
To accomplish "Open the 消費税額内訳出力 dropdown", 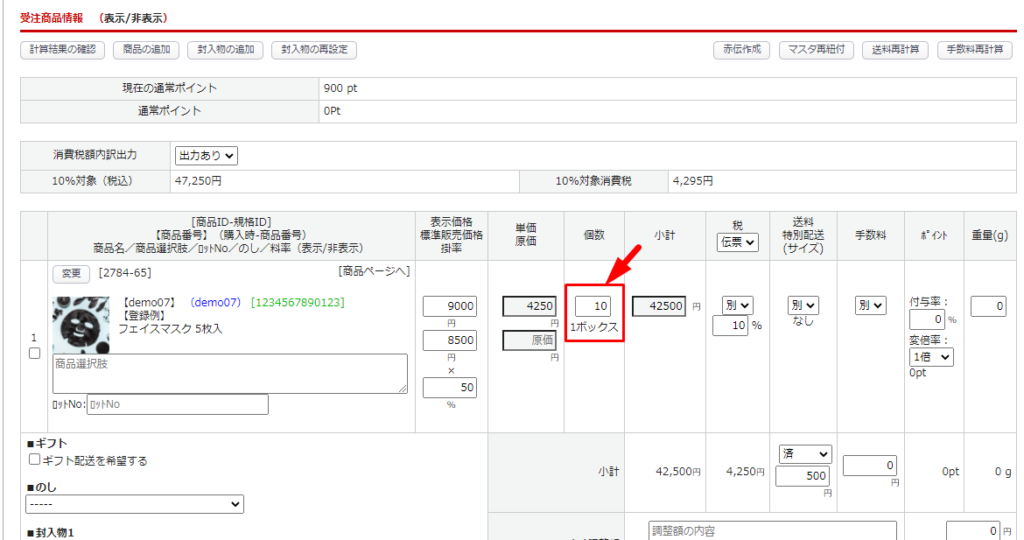I will click(206, 155).
